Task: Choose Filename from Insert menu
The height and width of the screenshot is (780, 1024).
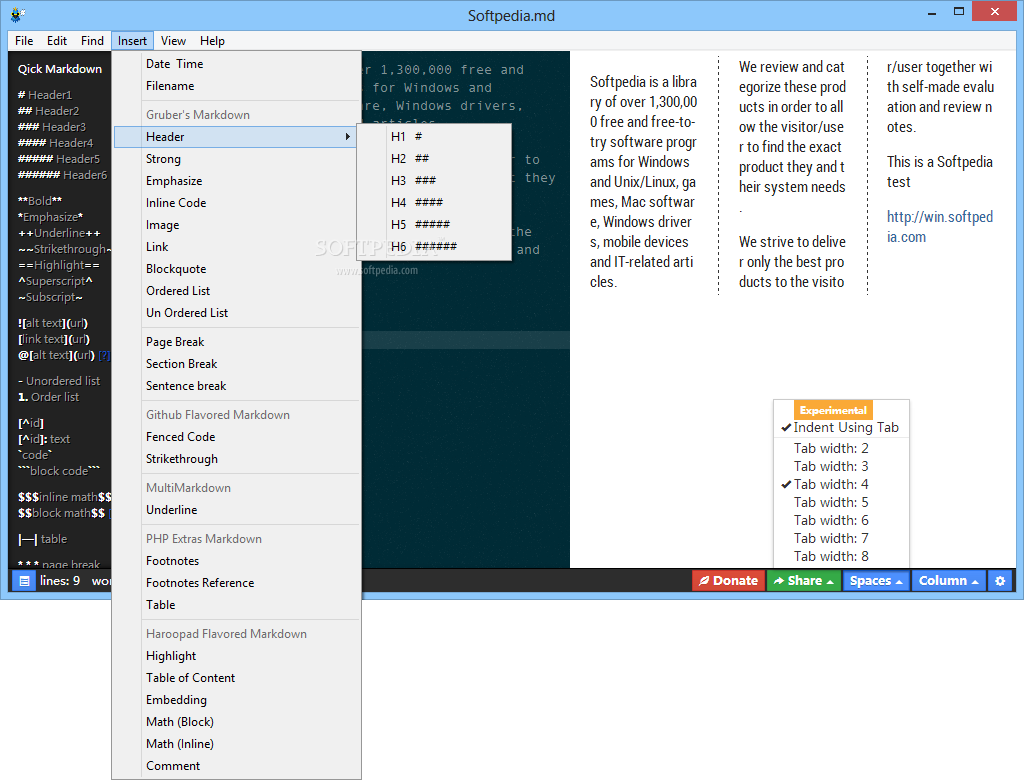Action: pyautogui.click(x=236, y=86)
